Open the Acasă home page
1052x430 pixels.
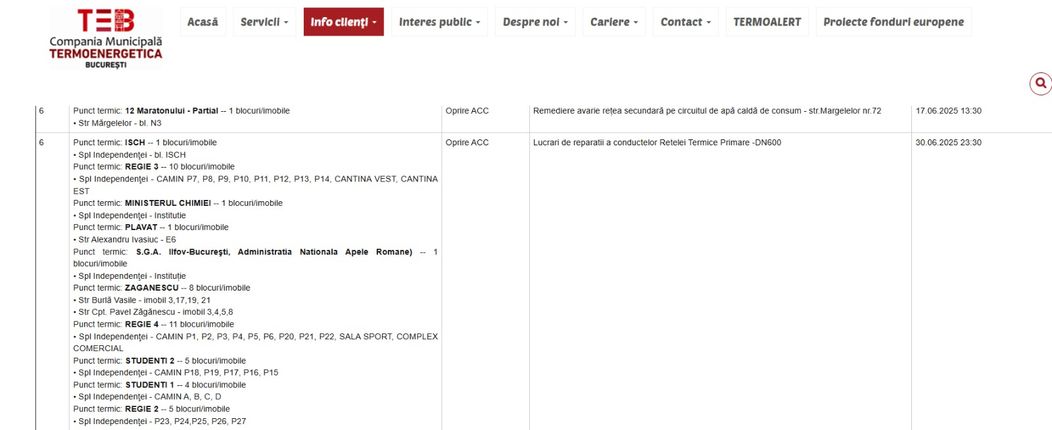coord(203,21)
